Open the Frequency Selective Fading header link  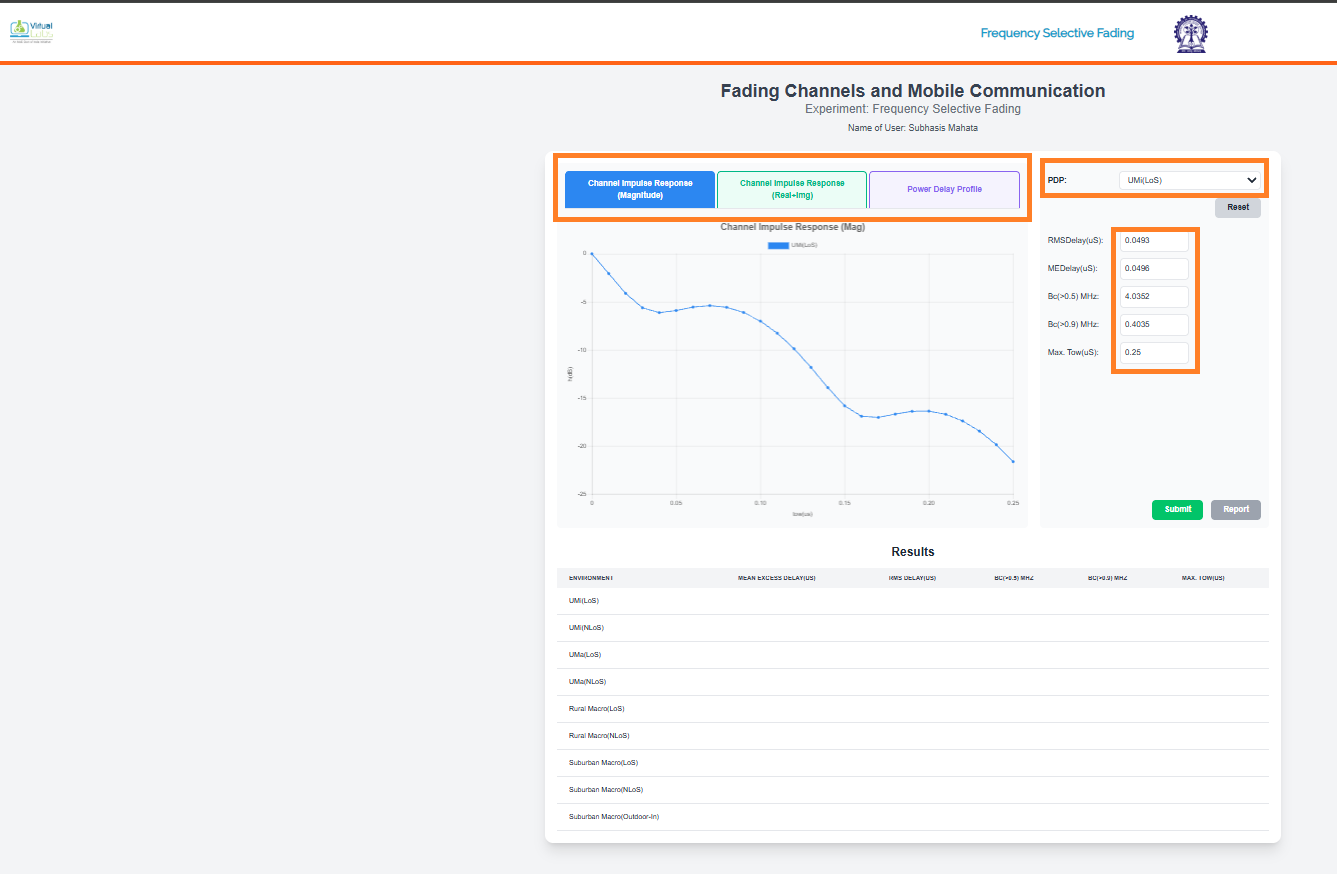(1057, 33)
